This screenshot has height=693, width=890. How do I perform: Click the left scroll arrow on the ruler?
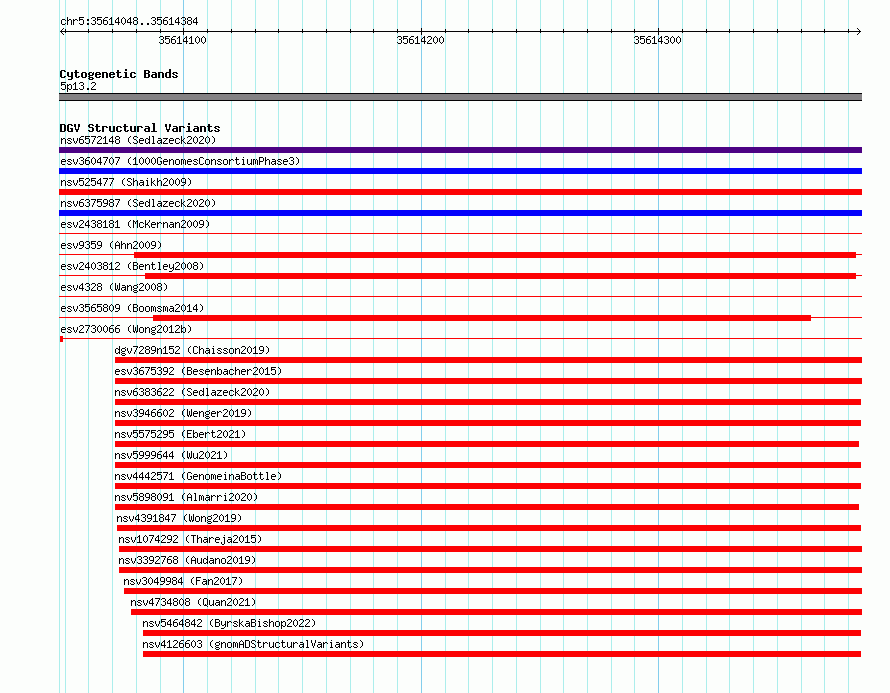(x=62, y=32)
